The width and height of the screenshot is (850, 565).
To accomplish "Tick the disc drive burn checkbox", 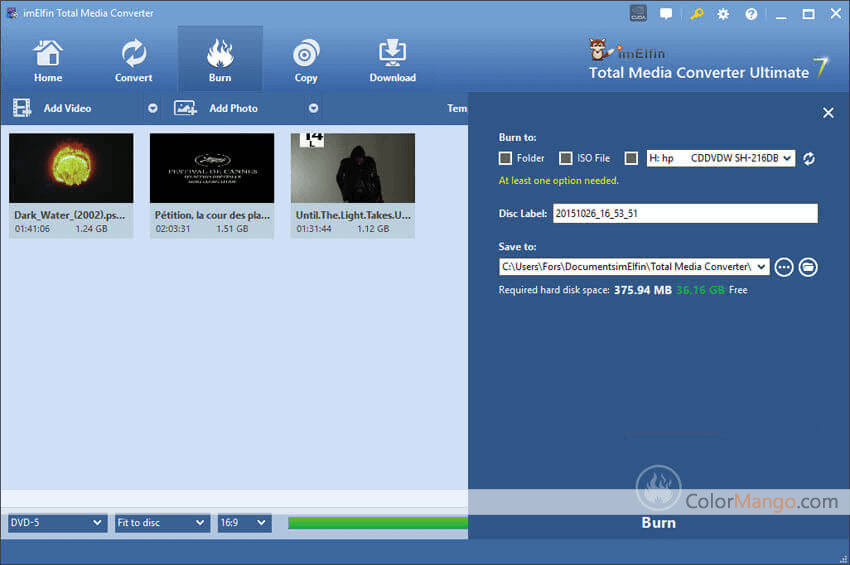I will (631, 158).
